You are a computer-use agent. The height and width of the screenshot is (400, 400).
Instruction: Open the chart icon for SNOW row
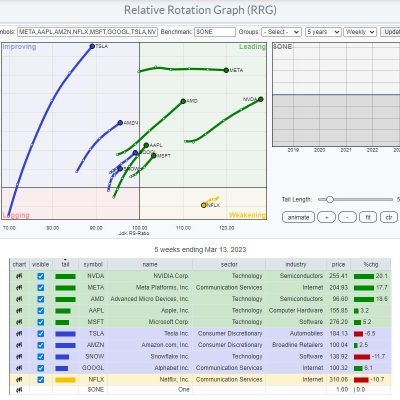19,357
